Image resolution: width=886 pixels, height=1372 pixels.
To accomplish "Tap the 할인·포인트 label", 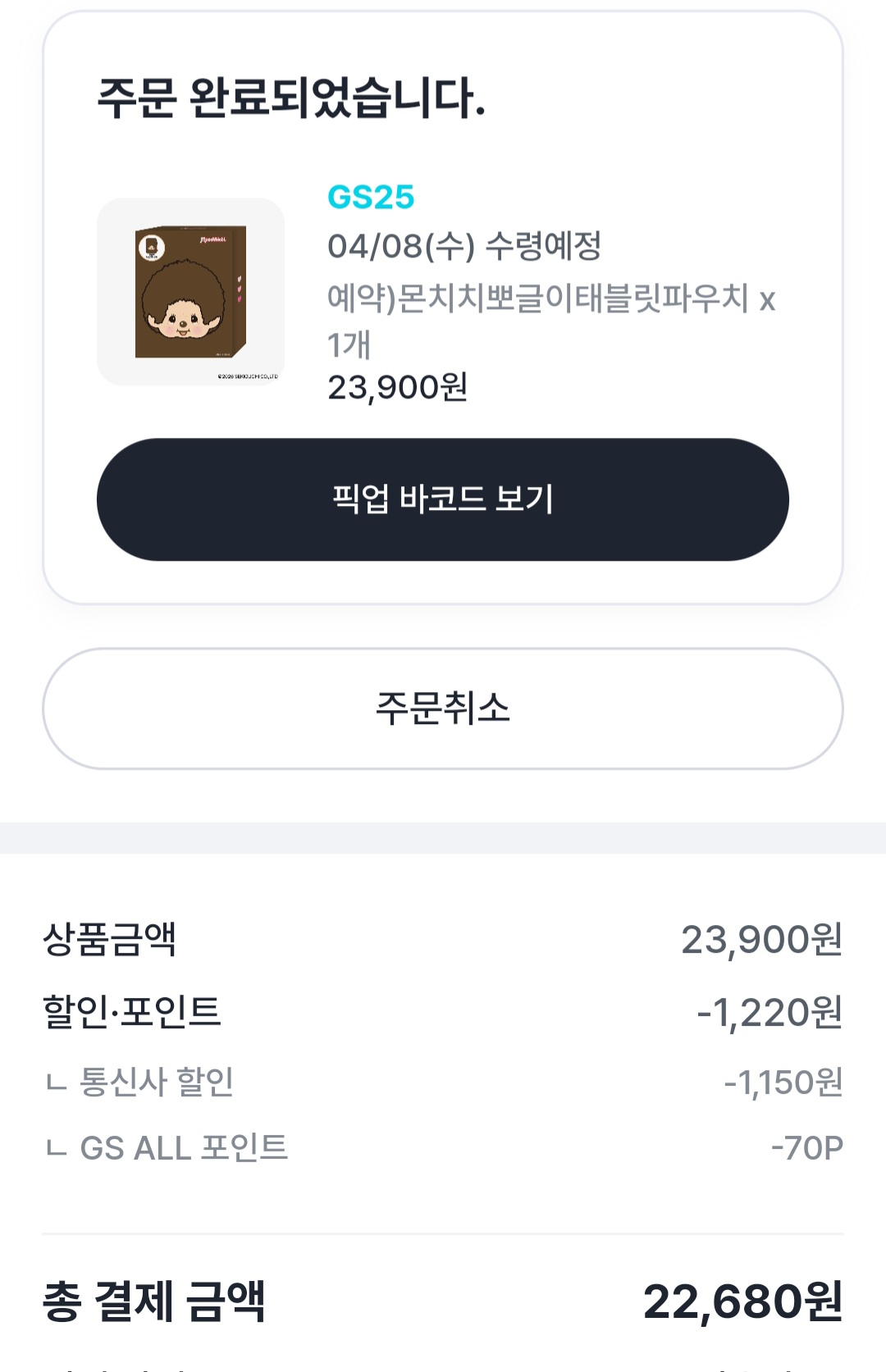I will (x=131, y=1011).
